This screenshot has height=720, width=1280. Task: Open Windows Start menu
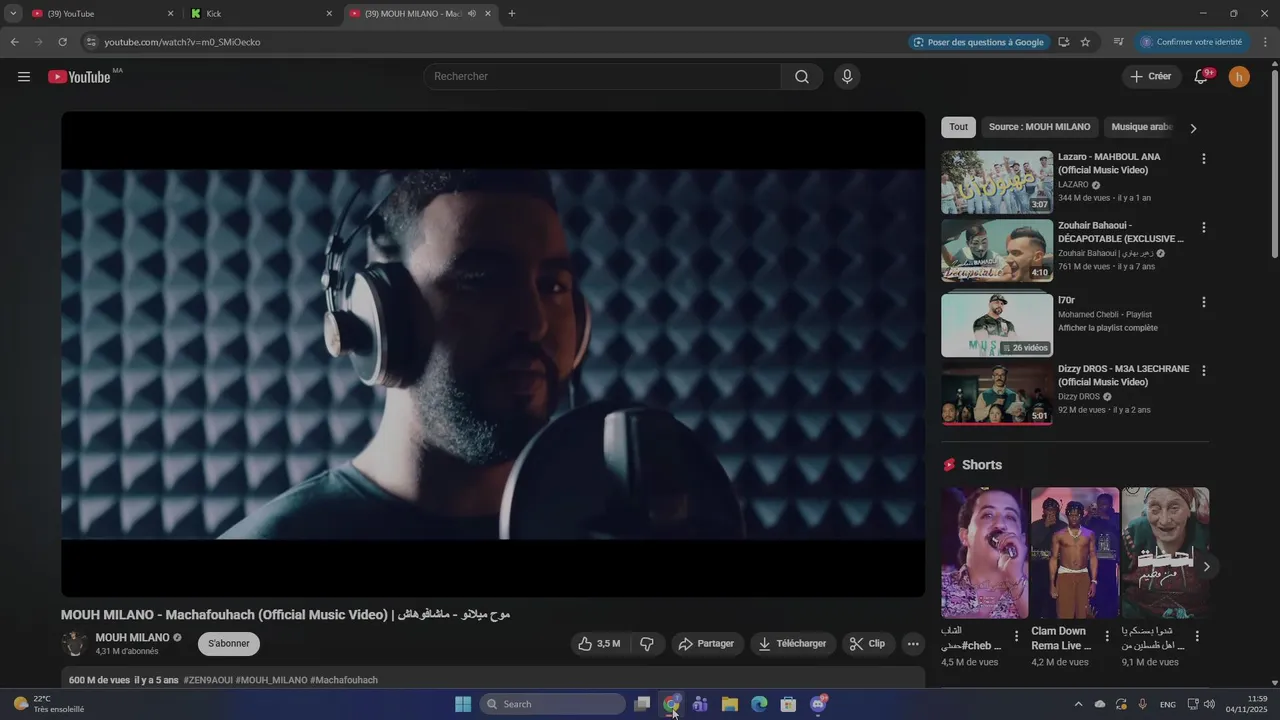463,704
